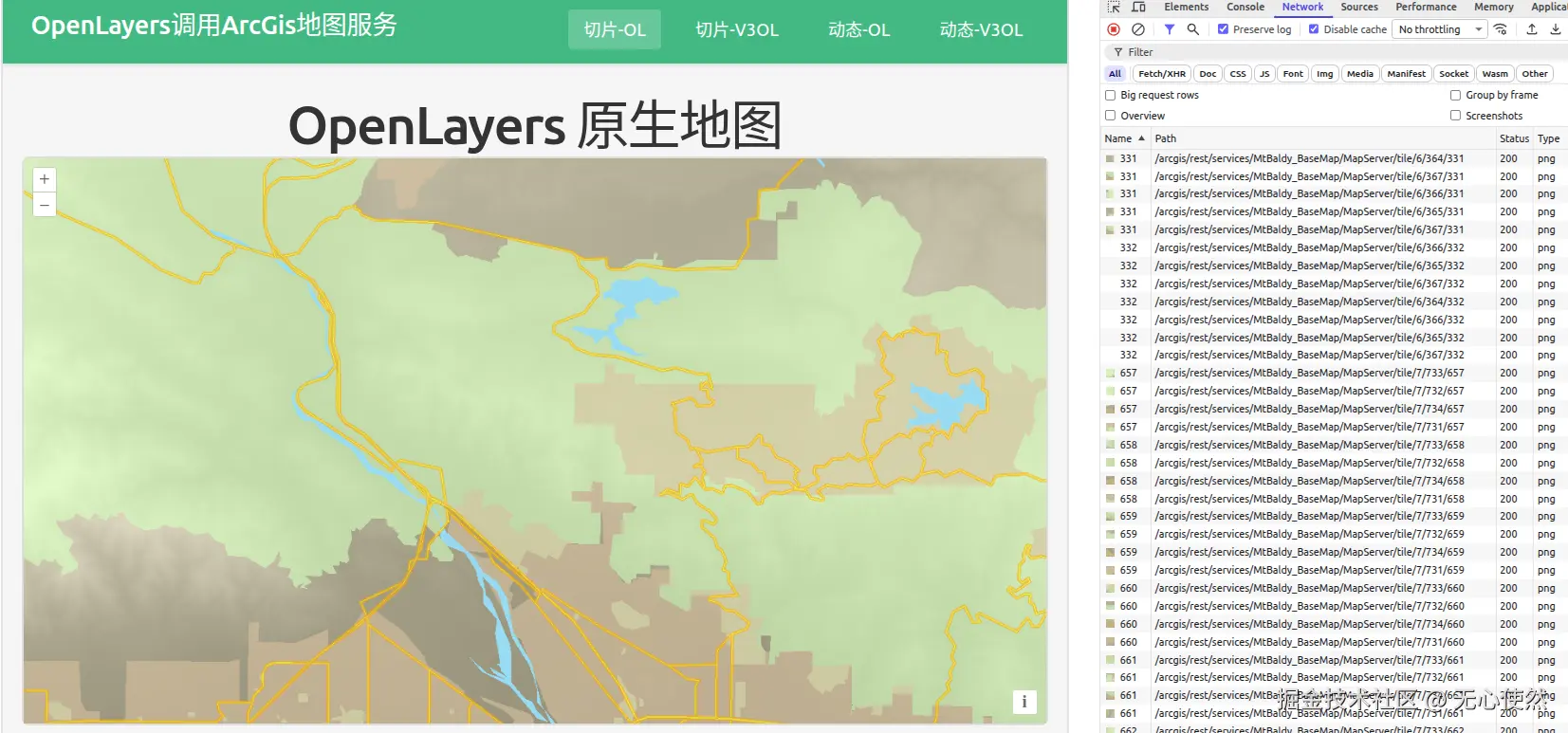Import HAR file with upload arrow
1568x733 pixels.
click(1532, 29)
